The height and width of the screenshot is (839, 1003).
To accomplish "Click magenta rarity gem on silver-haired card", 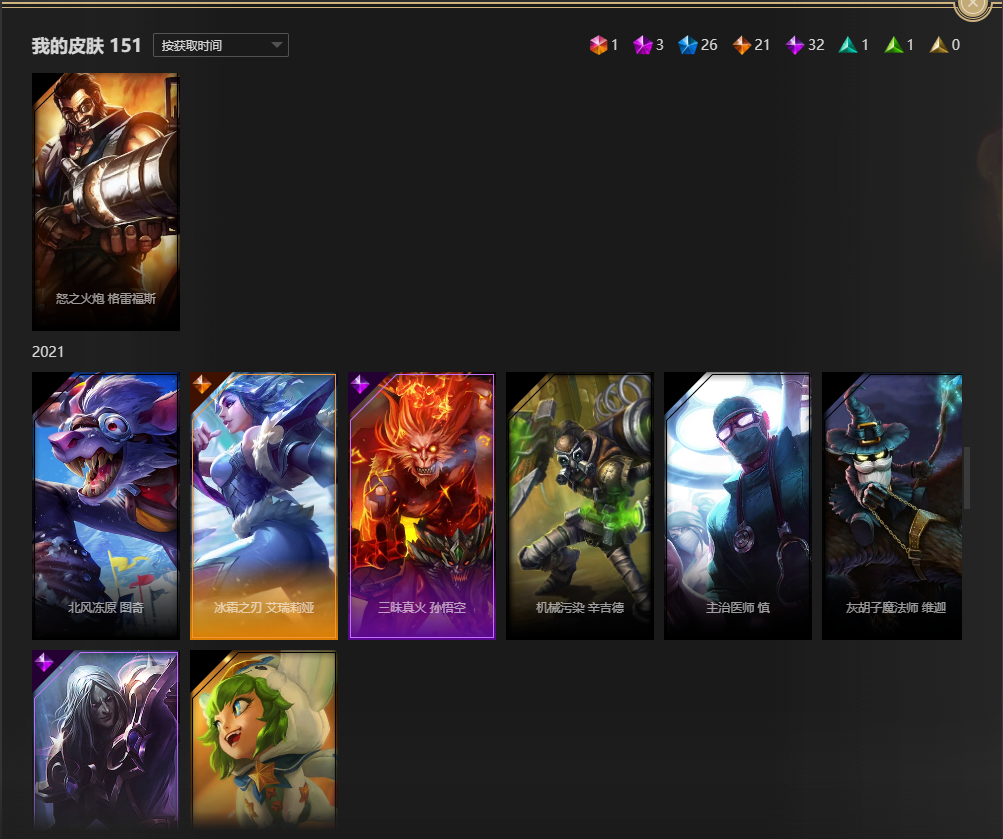I will click(44, 663).
